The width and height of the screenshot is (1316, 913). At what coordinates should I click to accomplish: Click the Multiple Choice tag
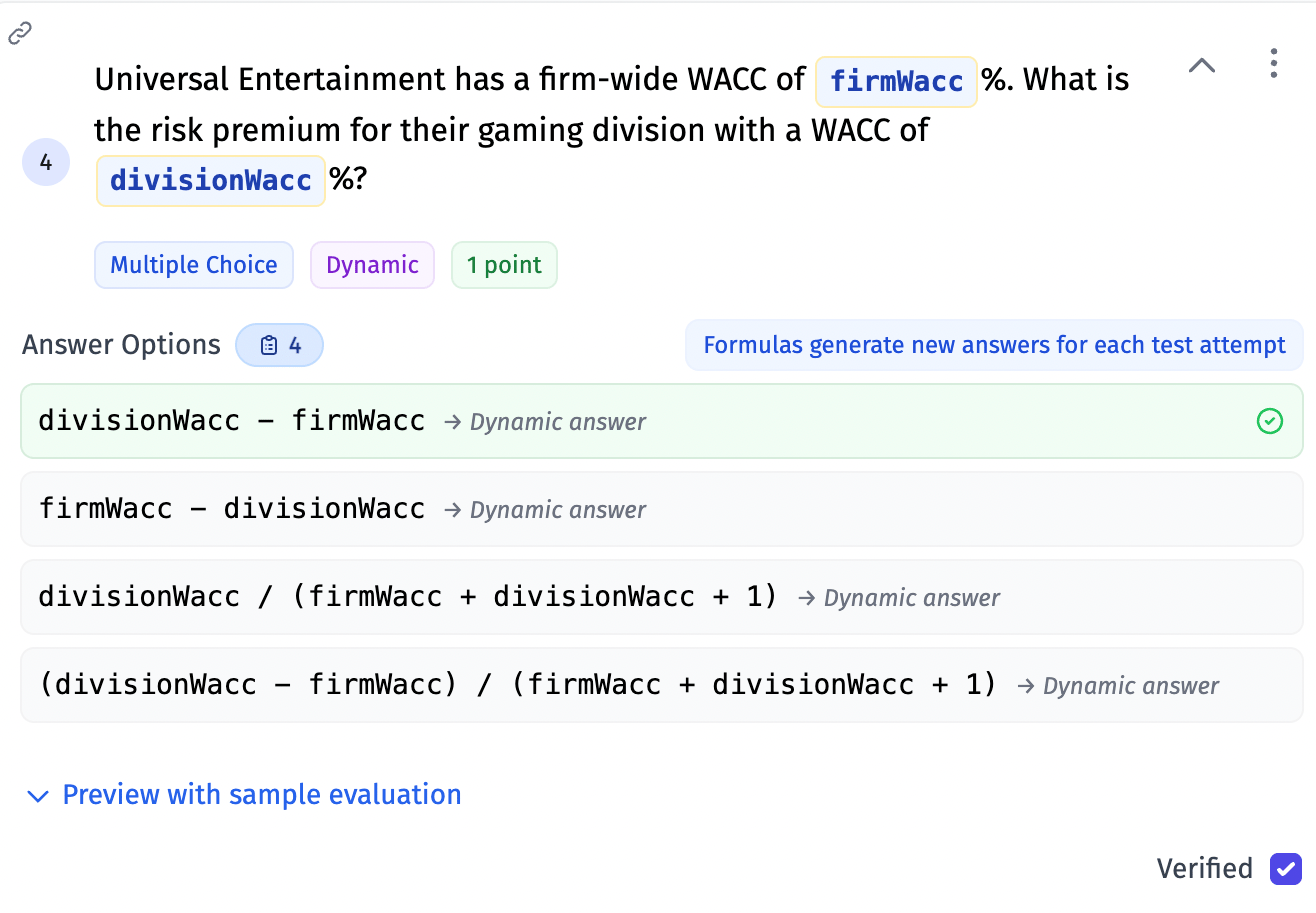[194, 265]
